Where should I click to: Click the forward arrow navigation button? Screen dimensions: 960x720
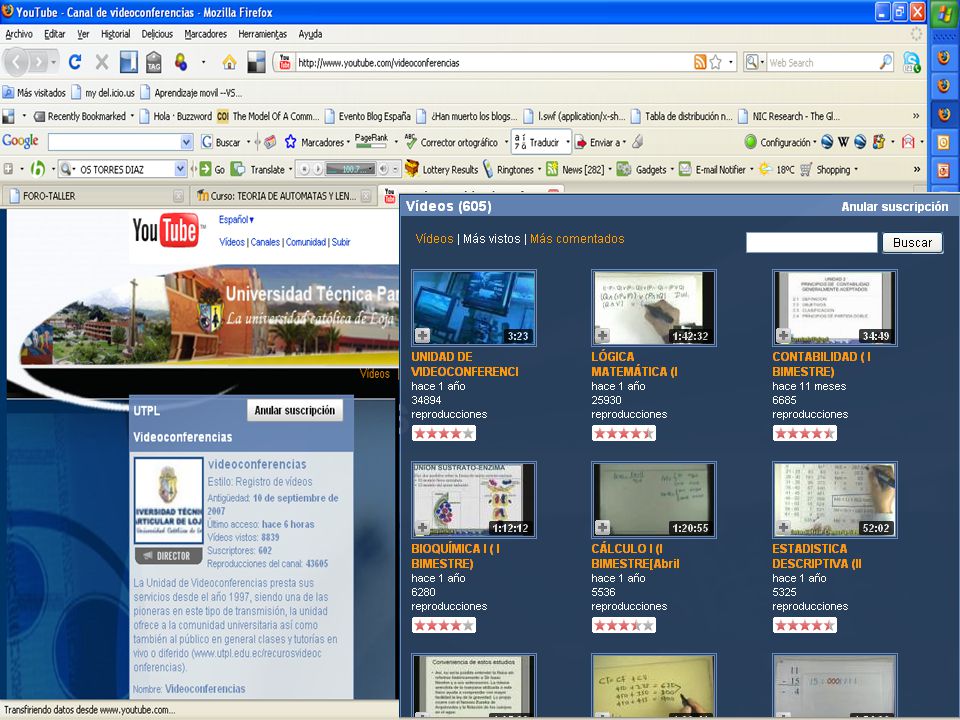coord(38,62)
